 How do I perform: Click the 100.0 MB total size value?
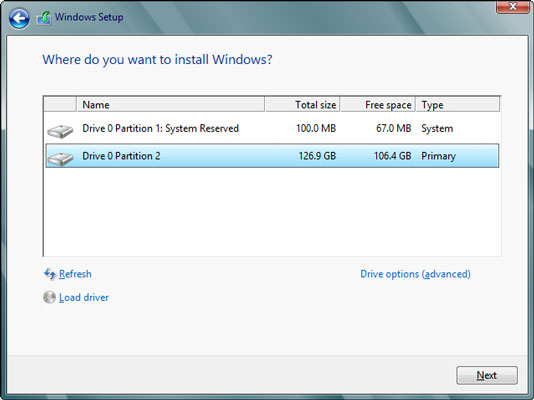[316, 128]
